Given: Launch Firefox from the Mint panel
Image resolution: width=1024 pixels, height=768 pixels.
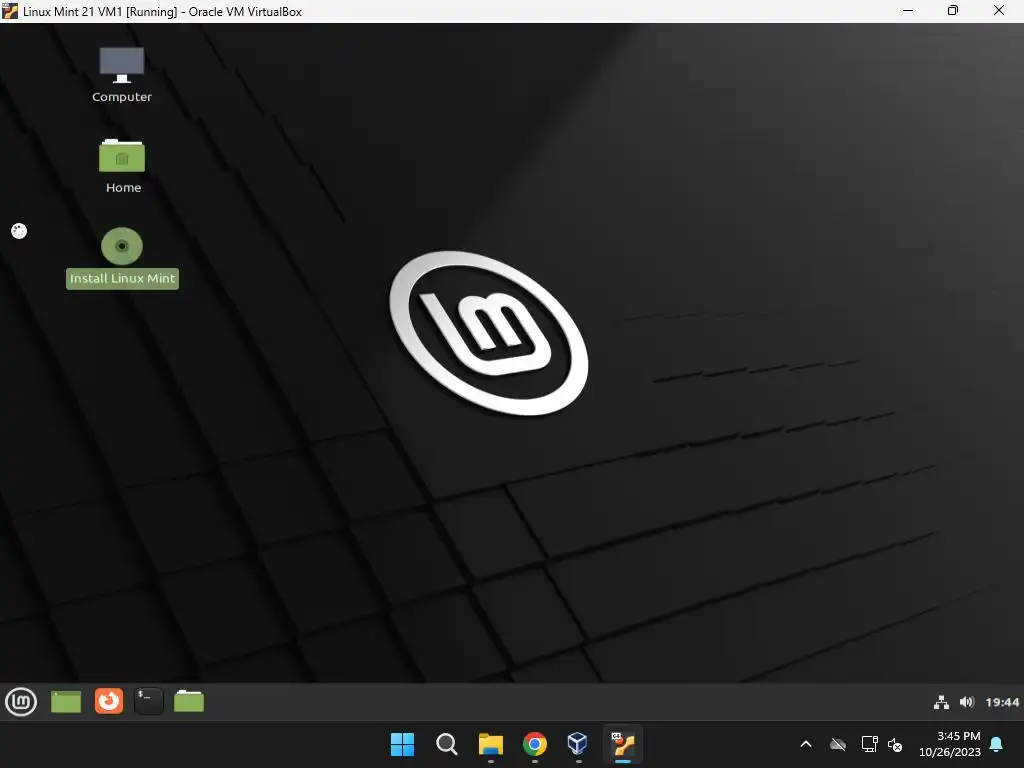Looking at the screenshot, I should 108,701.
